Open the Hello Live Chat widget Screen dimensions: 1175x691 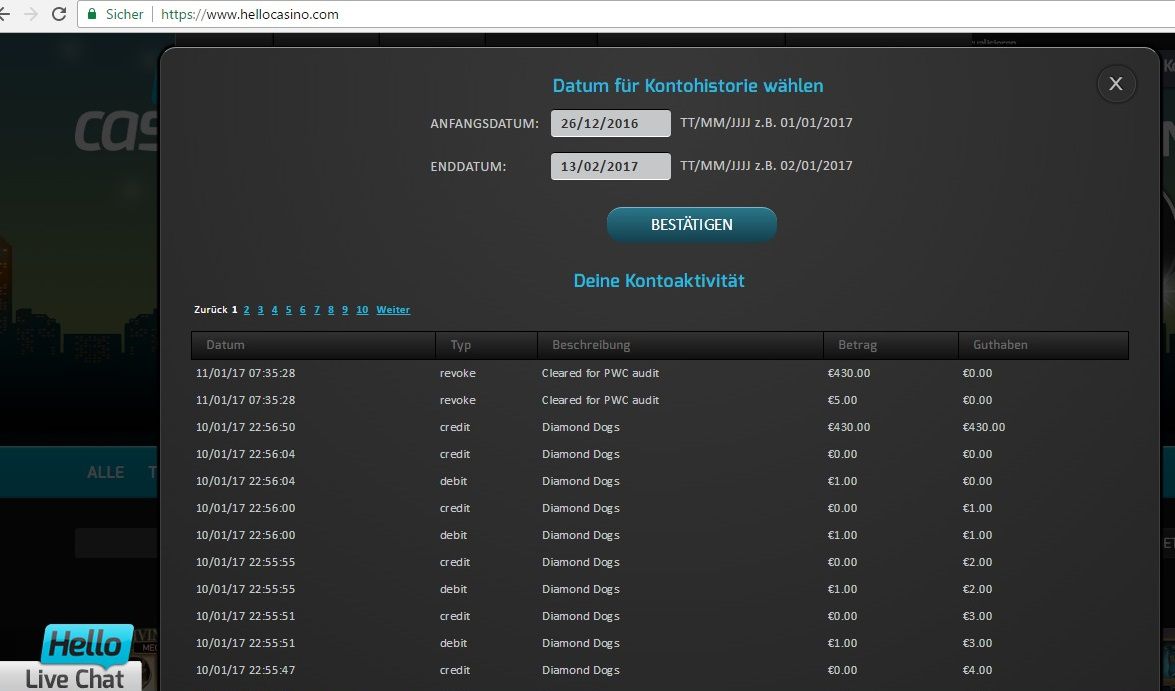tap(75, 658)
